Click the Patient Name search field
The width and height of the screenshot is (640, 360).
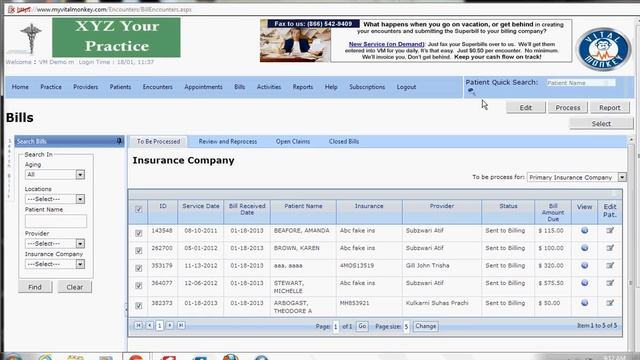tap(56, 221)
